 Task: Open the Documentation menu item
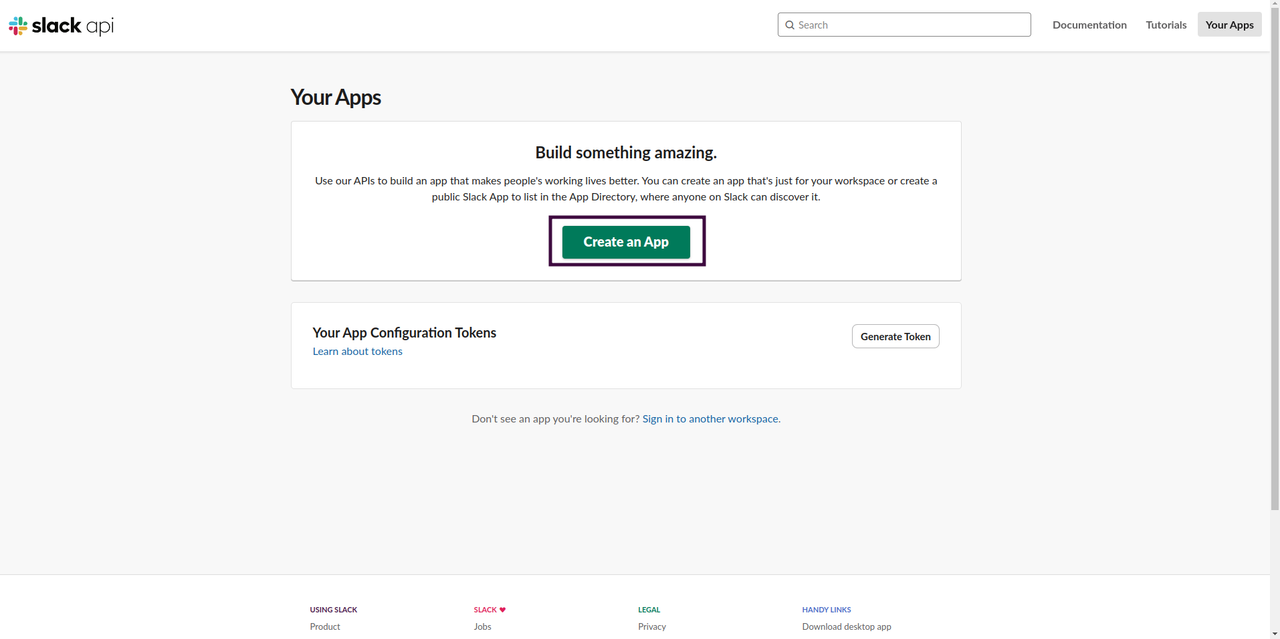(x=1089, y=25)
